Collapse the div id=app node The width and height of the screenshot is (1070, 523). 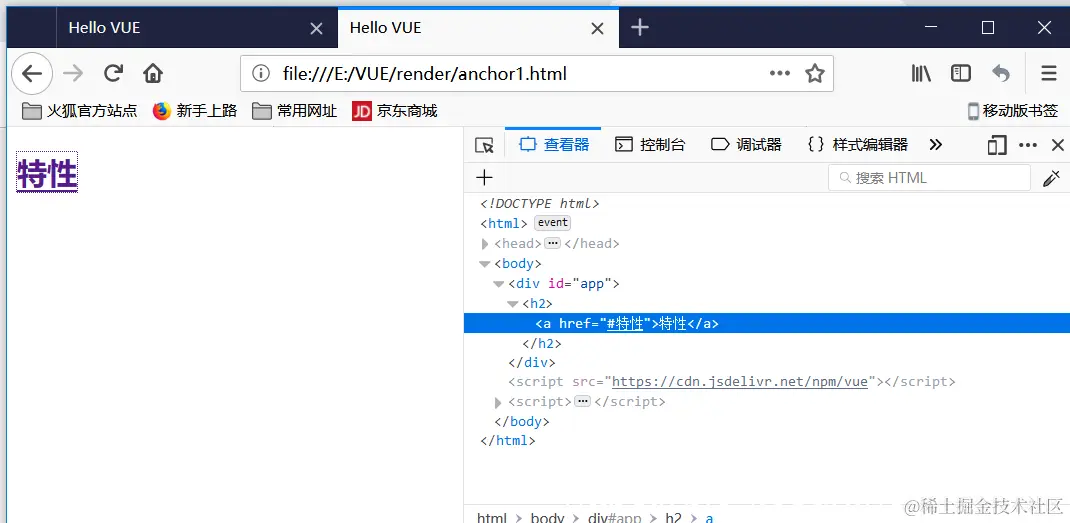499,284
